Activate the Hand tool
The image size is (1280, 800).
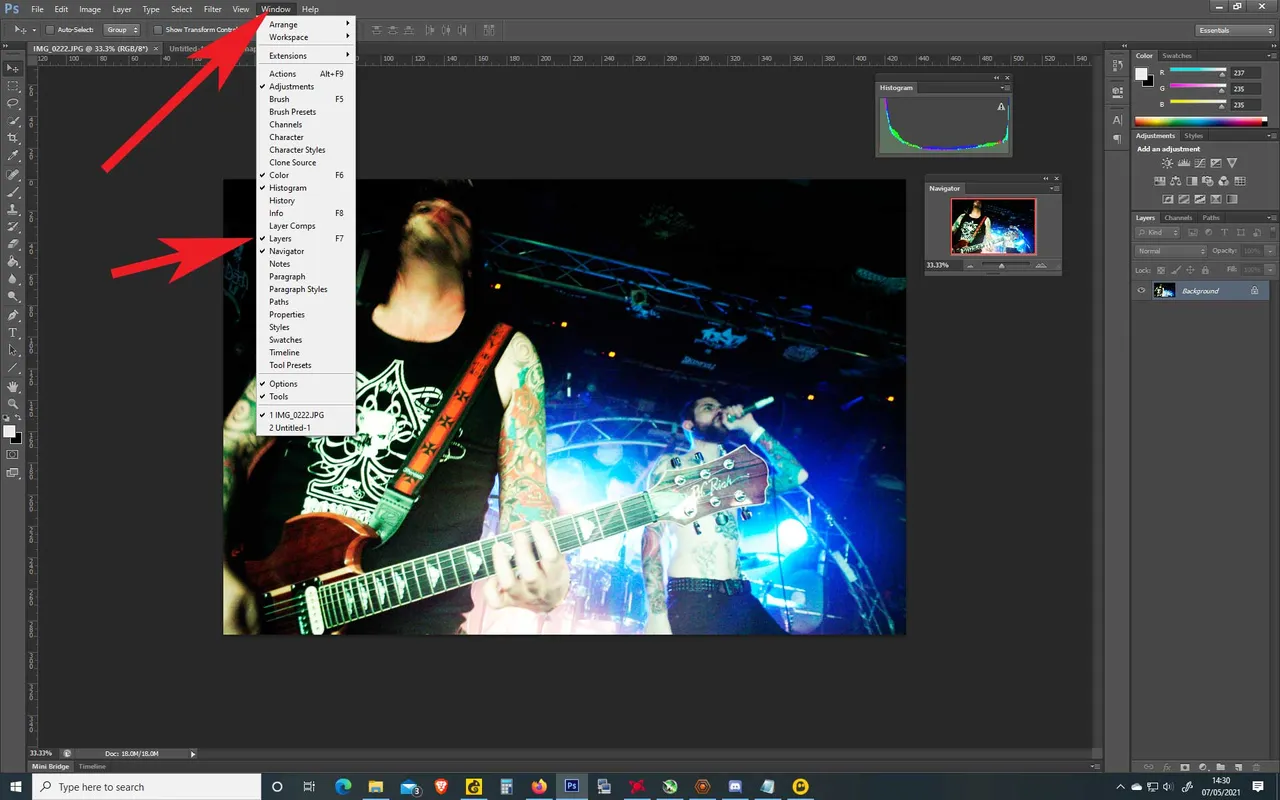click(13, 386)
